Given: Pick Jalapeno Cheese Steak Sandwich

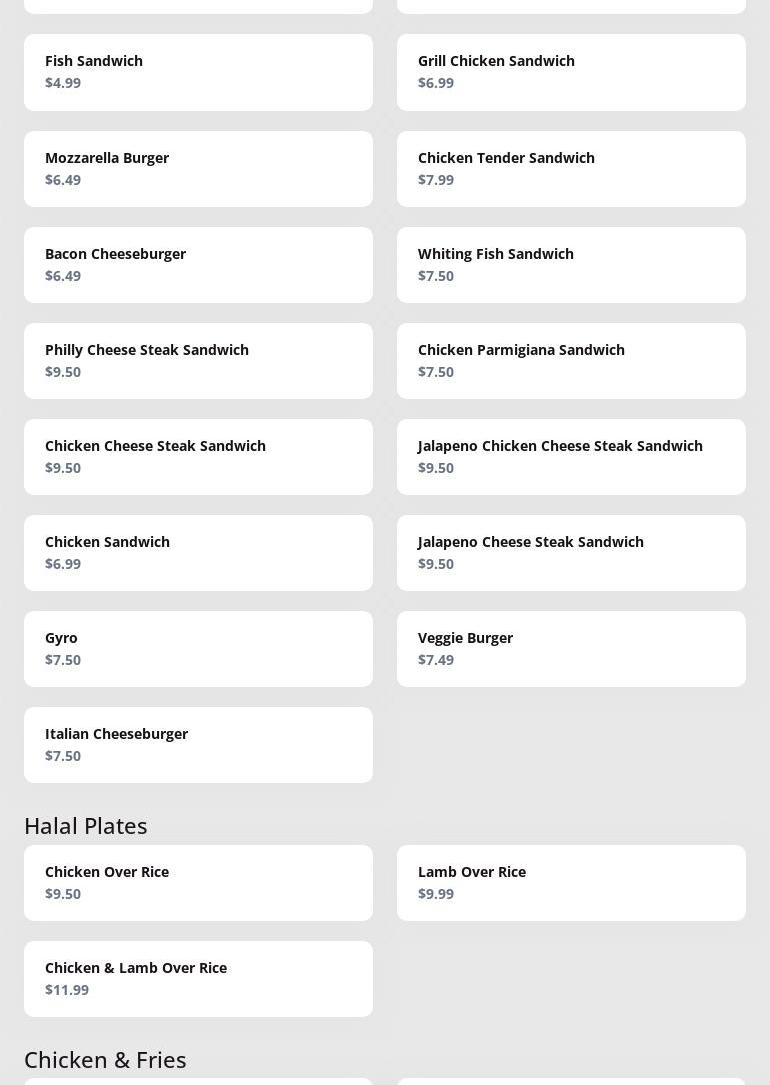Looking at the screenshot, I should click(571, 553).
